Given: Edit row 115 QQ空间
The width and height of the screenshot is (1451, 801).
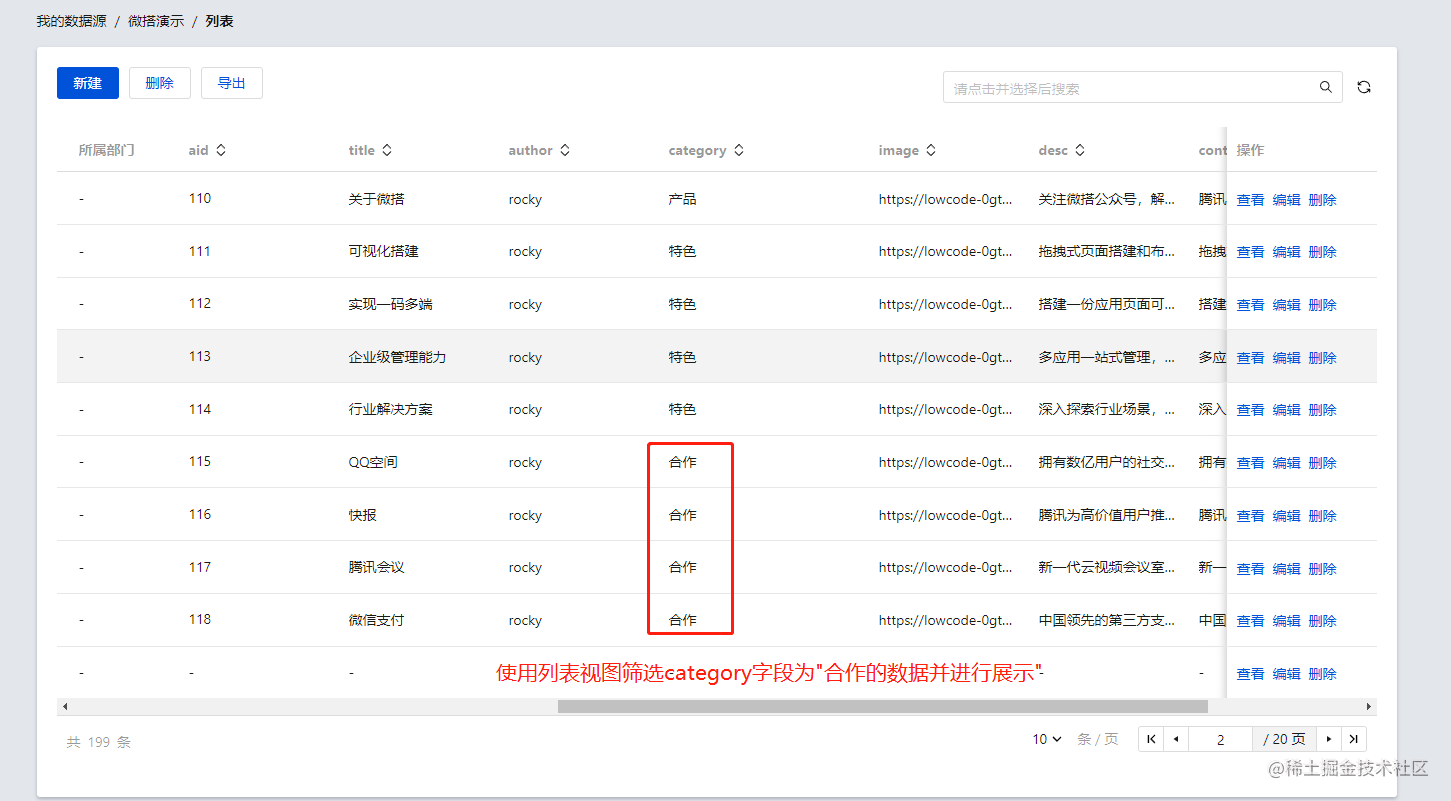Looking at the screenshot, I should (x=1286, y=463).
